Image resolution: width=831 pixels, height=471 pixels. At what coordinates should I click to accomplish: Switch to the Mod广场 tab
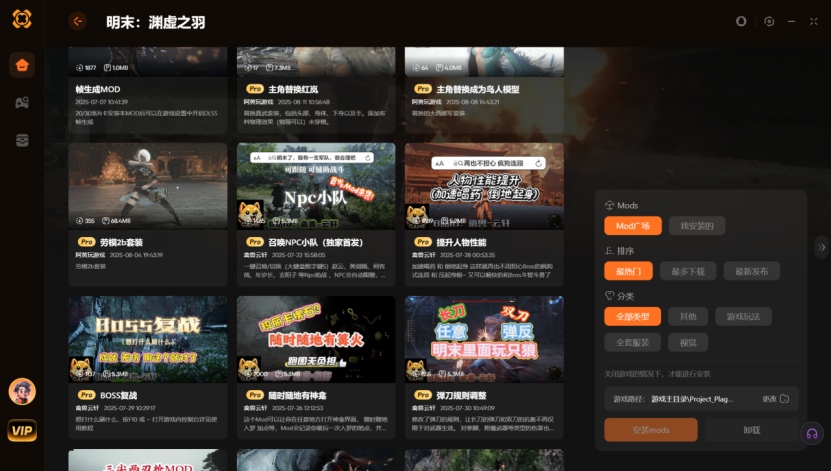(x=633, y=226)
